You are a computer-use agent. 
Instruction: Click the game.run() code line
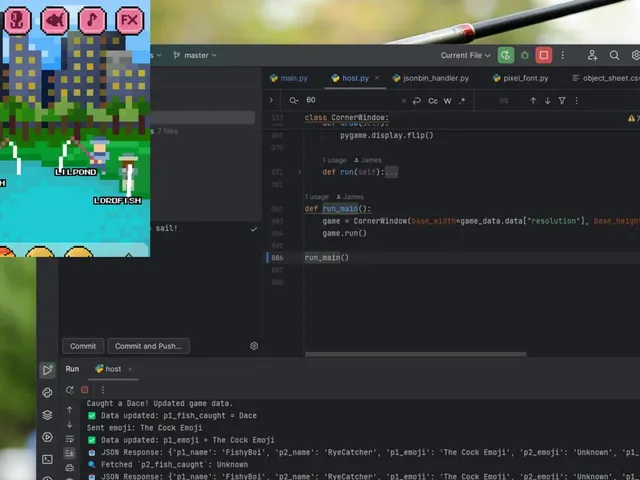point(344,233)
